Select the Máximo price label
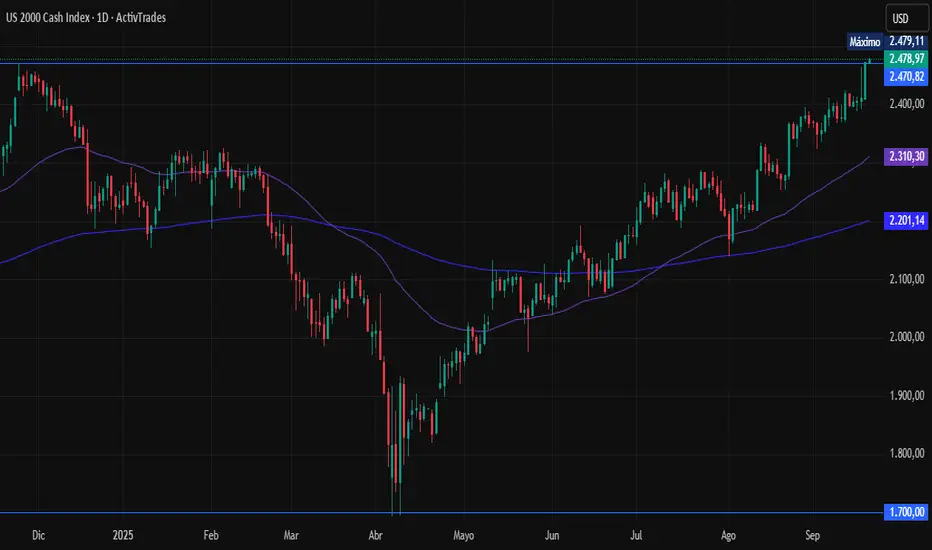 [x=864, y=42]
